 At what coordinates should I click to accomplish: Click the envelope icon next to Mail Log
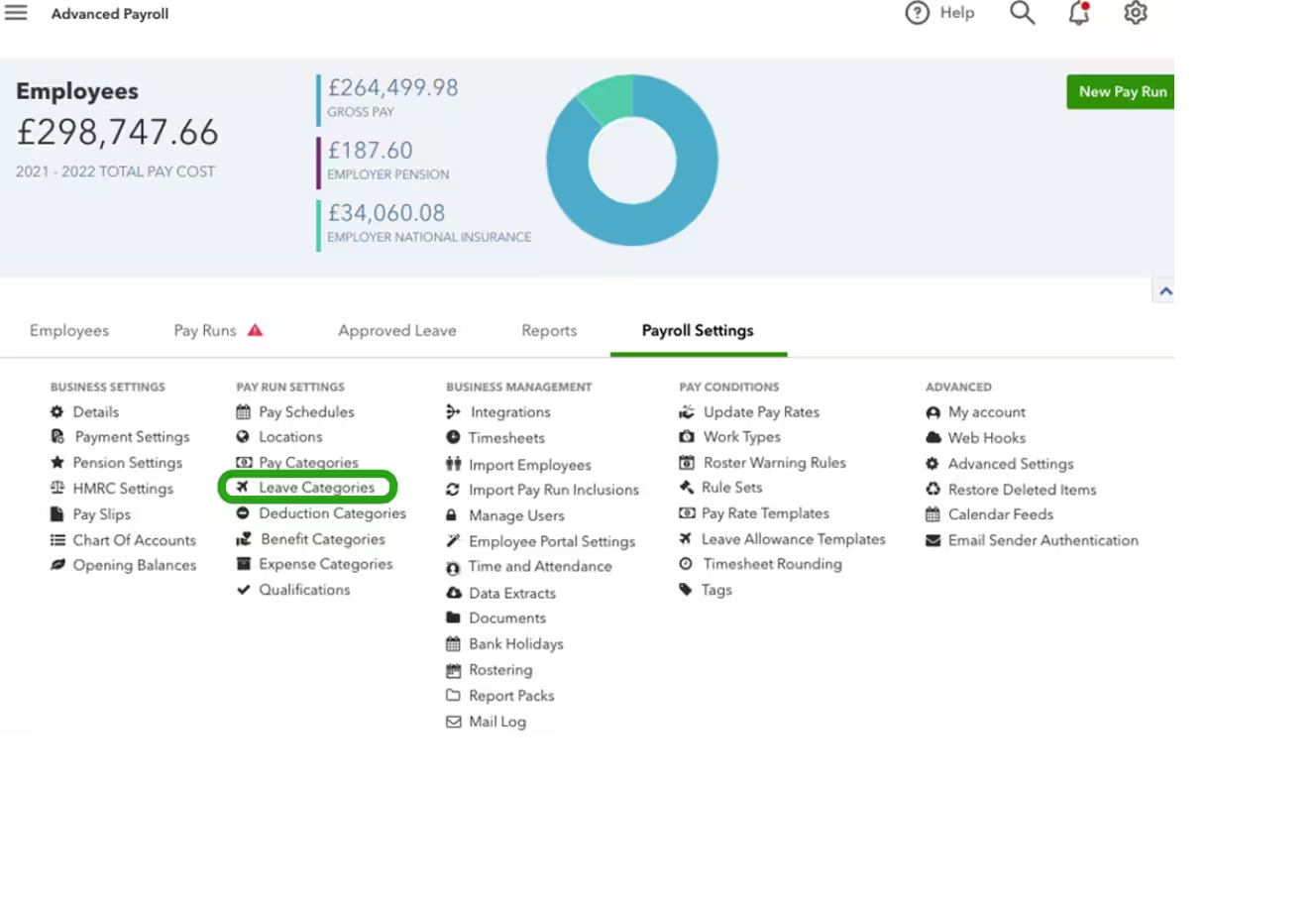(452, 722)
